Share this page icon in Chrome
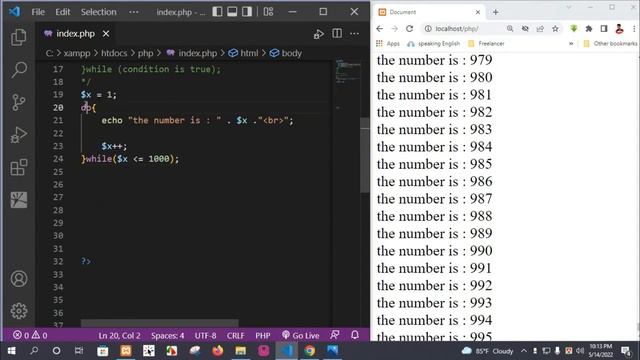 (540, 29)
